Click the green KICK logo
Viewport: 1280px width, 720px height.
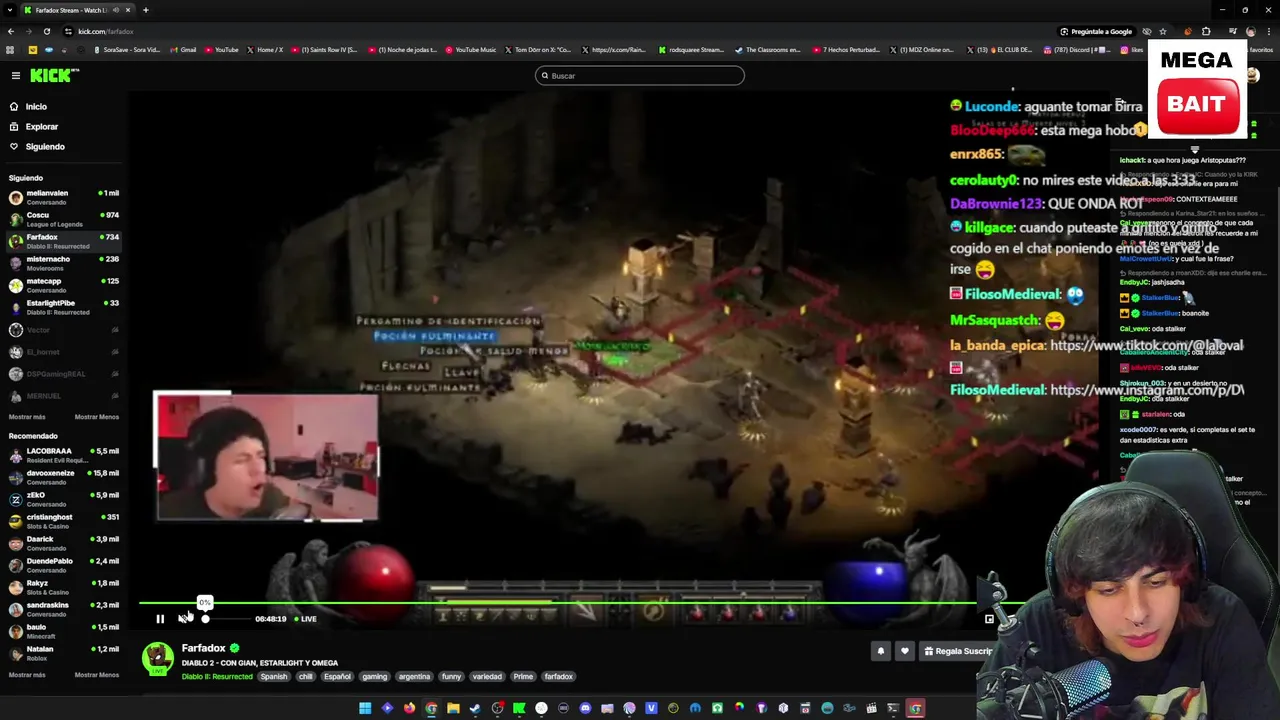53,75
